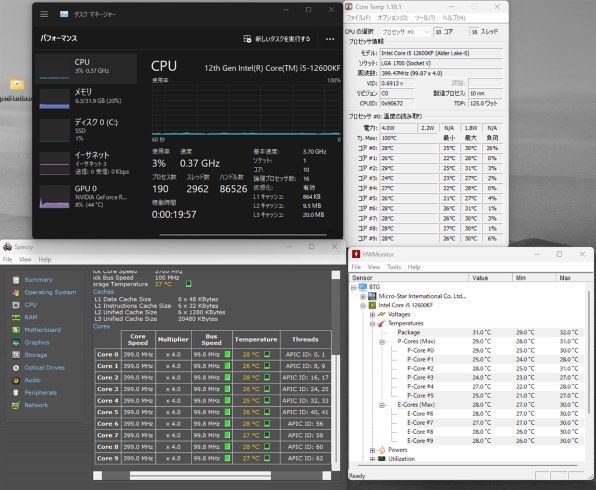Image resolution: width=596 pixels, height=490 pixels.
Task: Open the Summary section icon in Speccy
Action: pos(16,280)
